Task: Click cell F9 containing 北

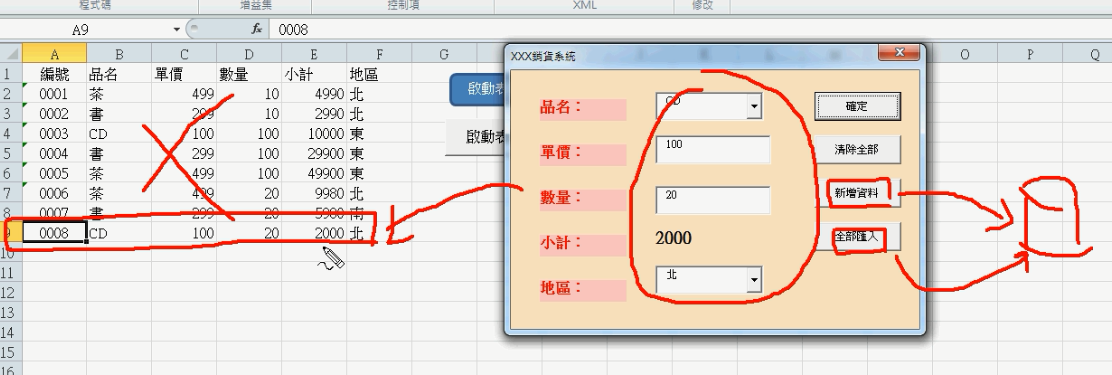Action: [x=379, y=233]
